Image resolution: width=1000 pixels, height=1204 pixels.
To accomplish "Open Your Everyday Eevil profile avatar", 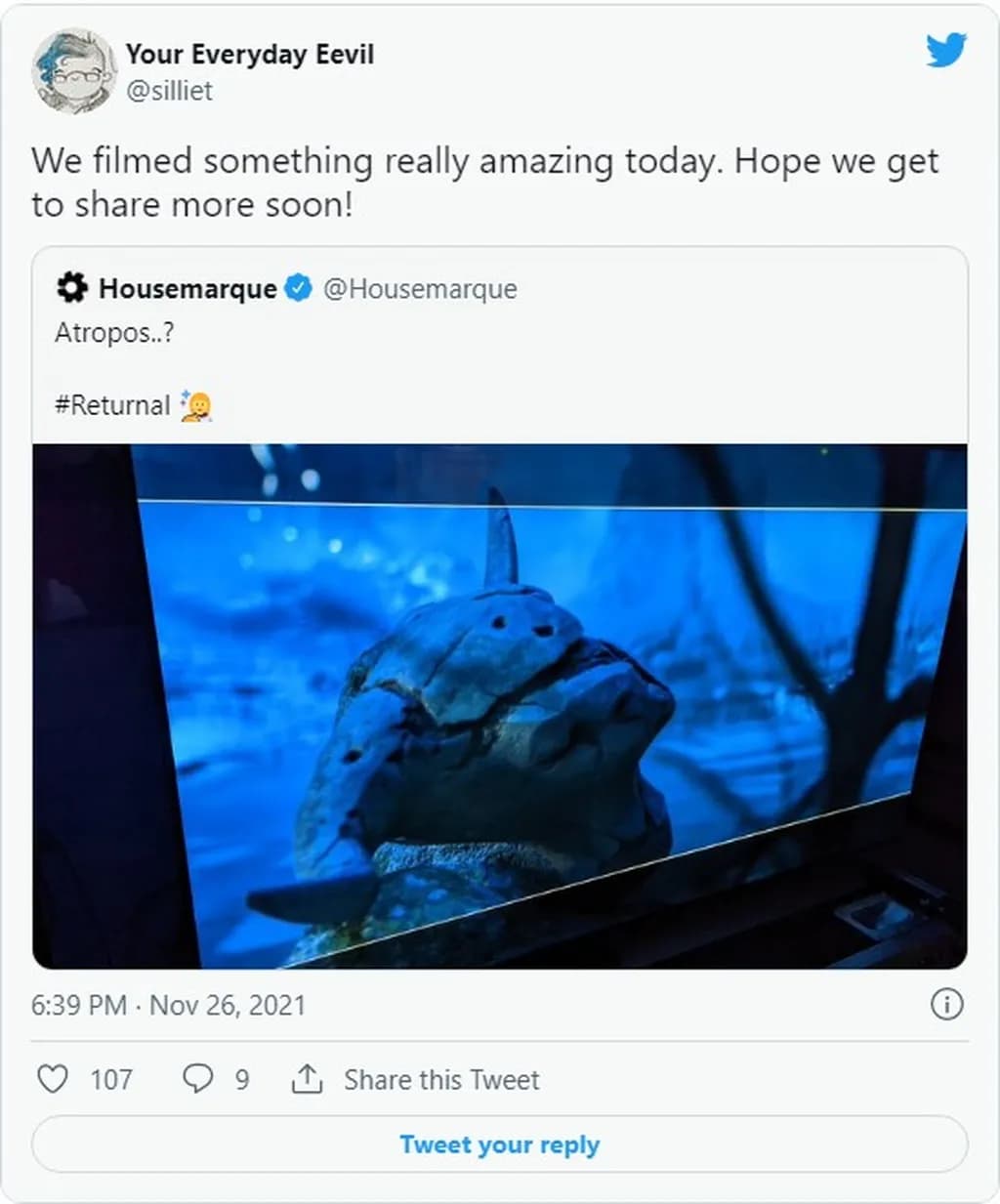I will pos(74,70).
